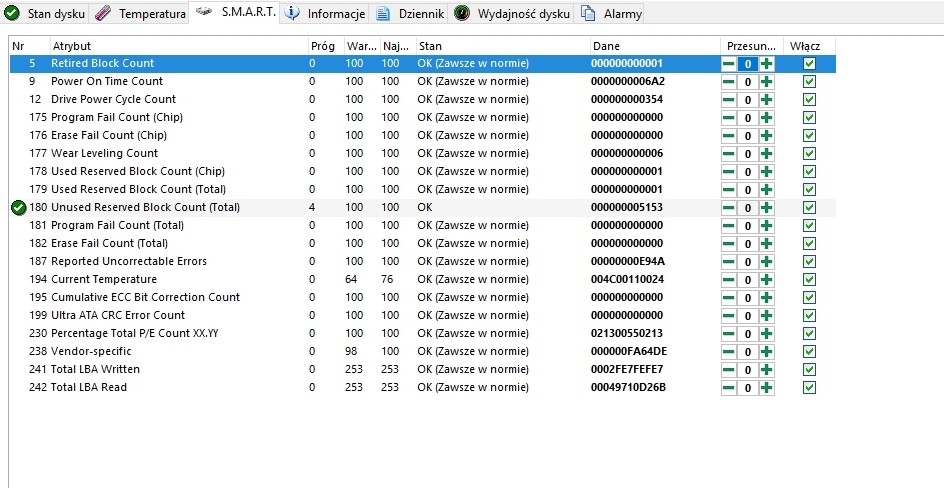Click offset value field for Total LBA Written

click(748, 370)
